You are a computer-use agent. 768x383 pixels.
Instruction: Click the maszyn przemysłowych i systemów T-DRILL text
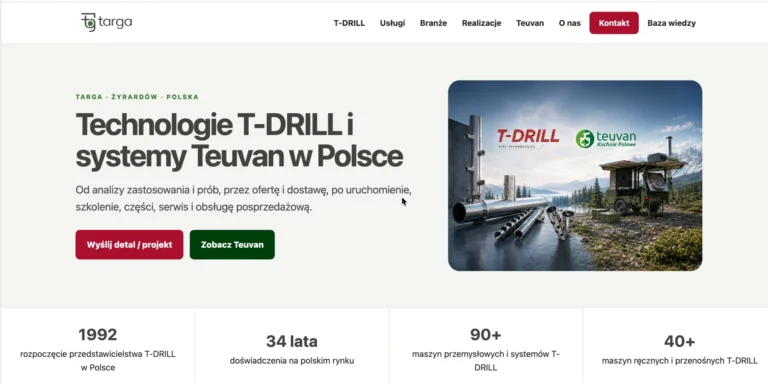point(486,360)
